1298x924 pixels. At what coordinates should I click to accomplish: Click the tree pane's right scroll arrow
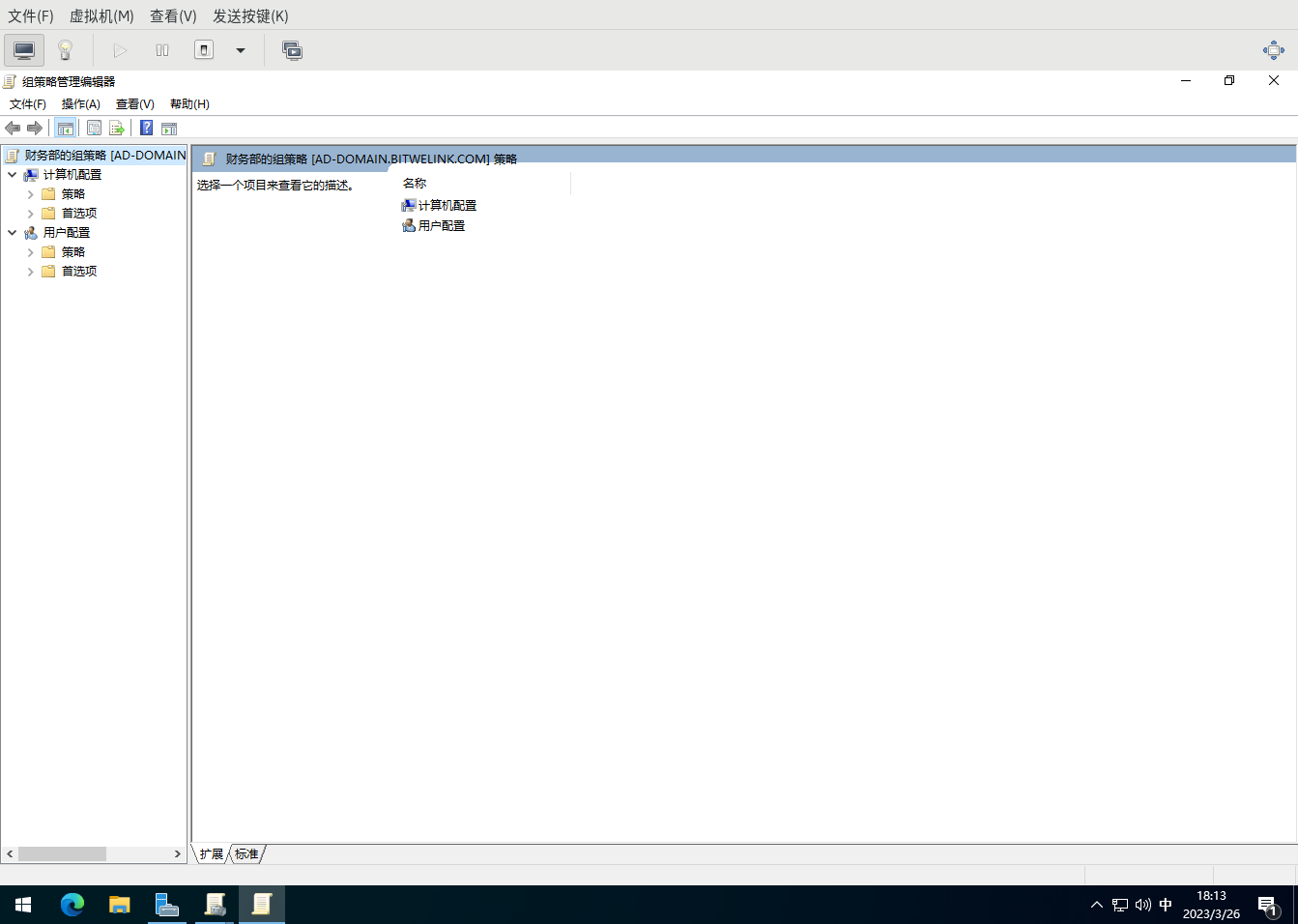click(177, 854)
